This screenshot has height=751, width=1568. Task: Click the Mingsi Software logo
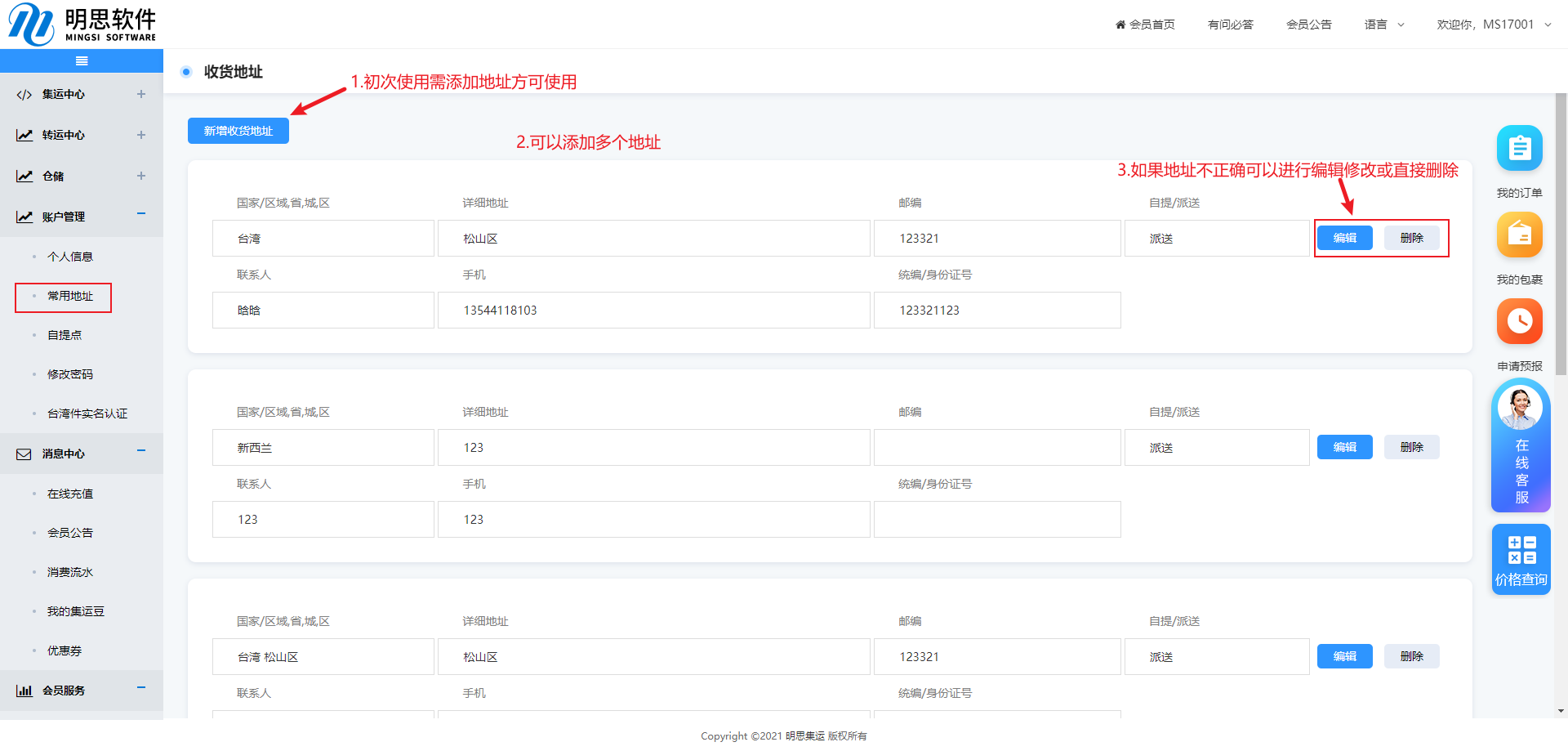click(82, 25)
